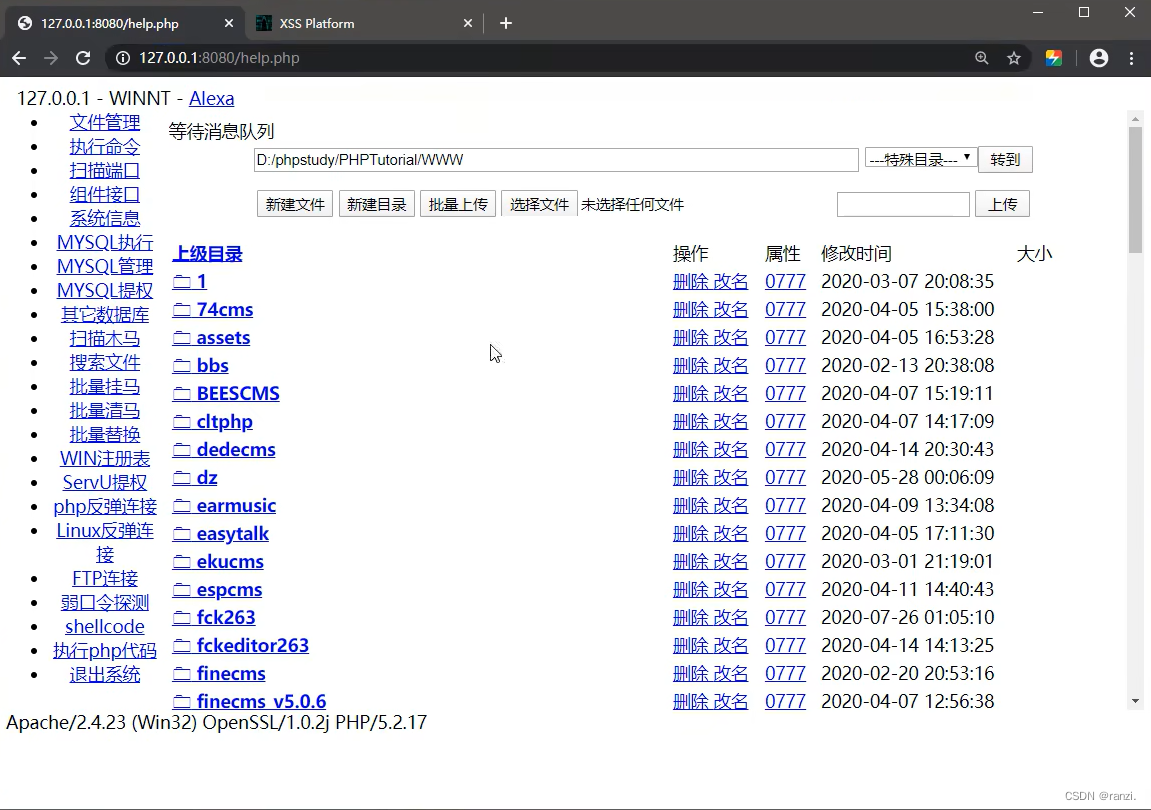The width and height of the screenshot is (1151, 810).
Task: Open 批量挂马 link
Action: [105, 387]
